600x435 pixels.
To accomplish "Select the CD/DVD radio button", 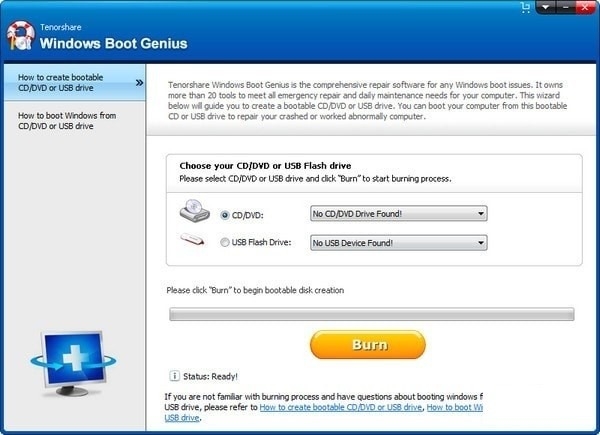I will 225,215.
